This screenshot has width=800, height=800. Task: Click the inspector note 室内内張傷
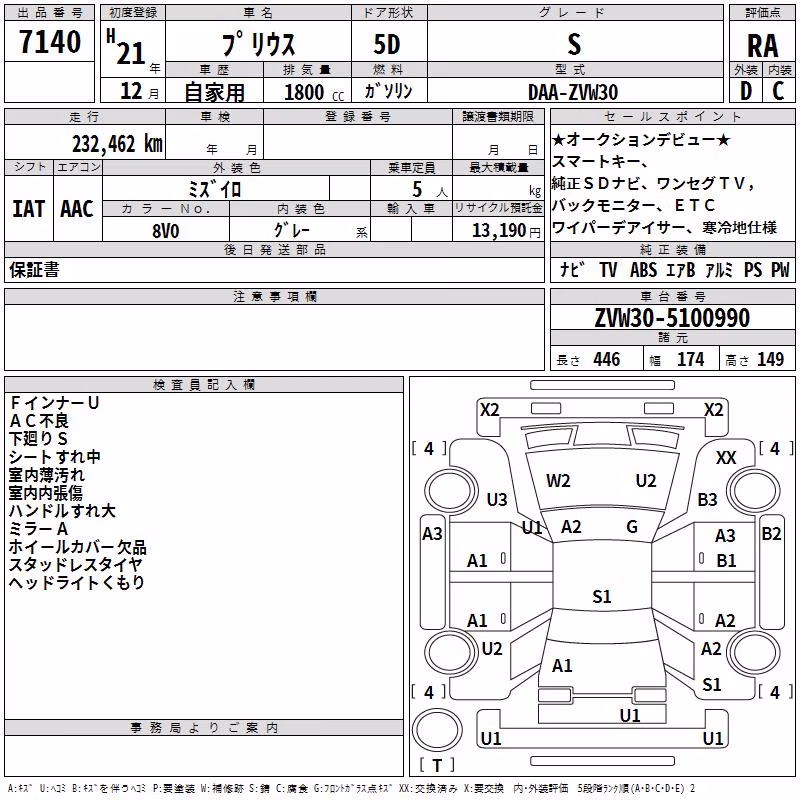(46, 493)
